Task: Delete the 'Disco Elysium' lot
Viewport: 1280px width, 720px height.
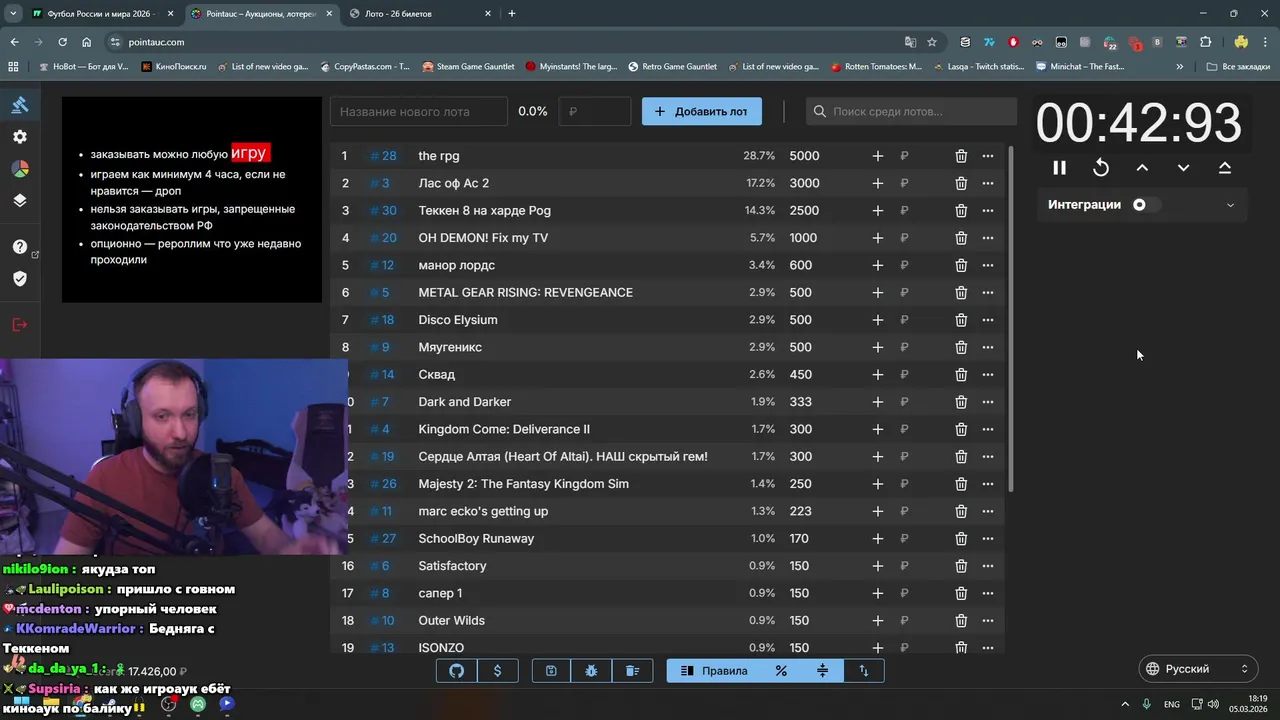Action: pos(961,320)
